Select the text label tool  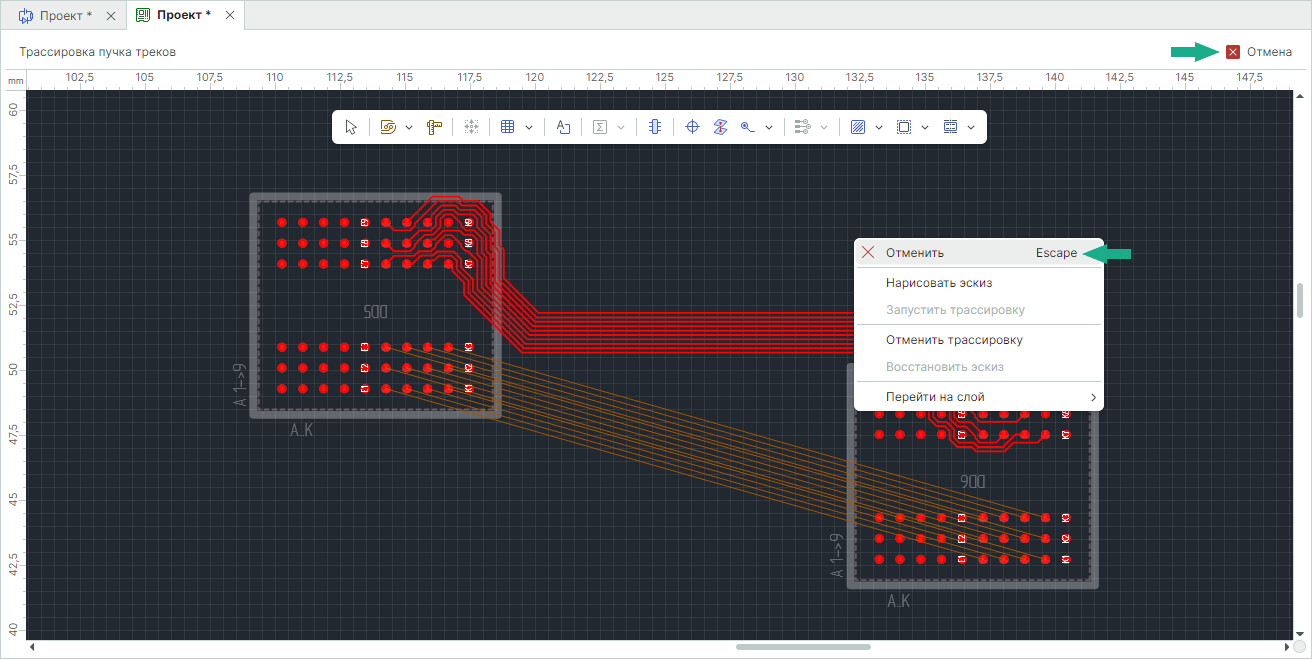point(563,127)
